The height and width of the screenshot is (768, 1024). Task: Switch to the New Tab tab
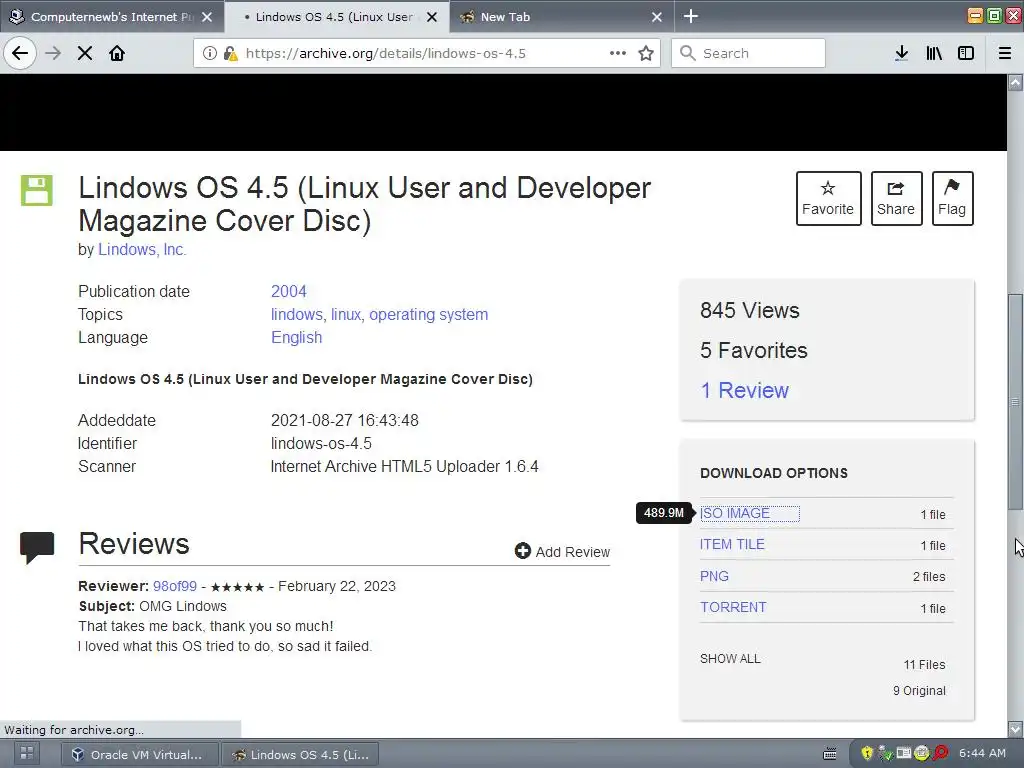click(562, 17)
